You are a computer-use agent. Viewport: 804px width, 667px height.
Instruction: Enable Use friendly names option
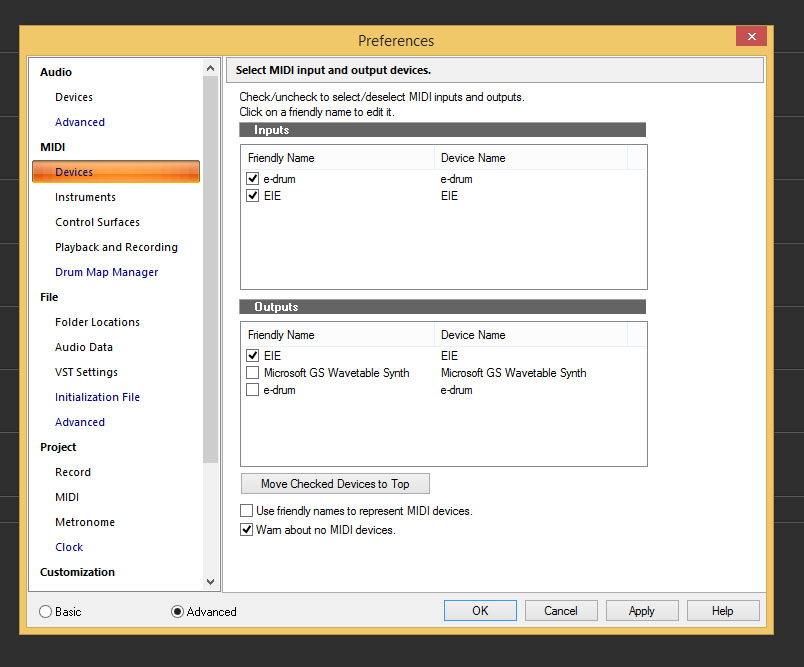click(247, 511)
